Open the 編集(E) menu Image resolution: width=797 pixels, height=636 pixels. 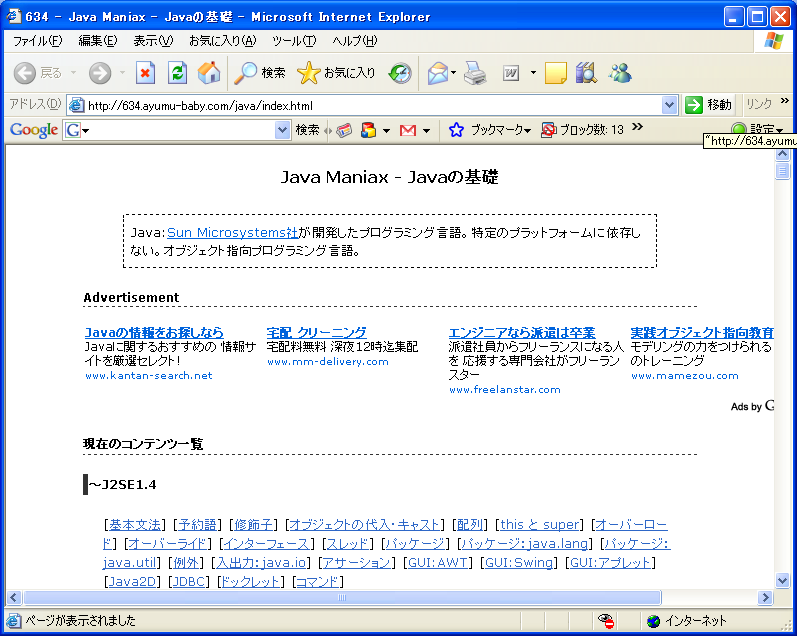tap(98, 41)
